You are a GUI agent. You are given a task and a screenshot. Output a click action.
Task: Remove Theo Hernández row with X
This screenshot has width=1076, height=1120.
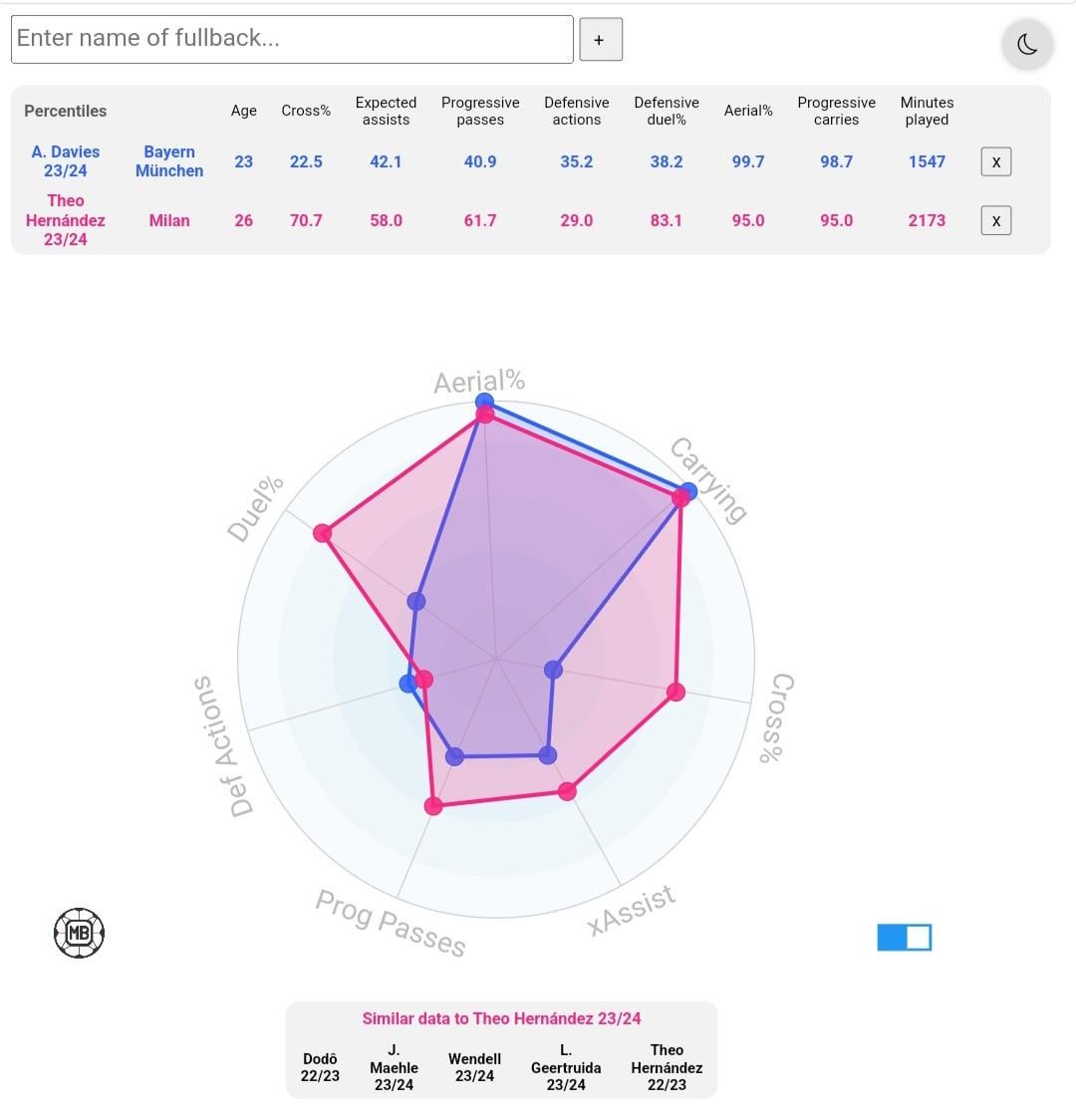point(995,220)
